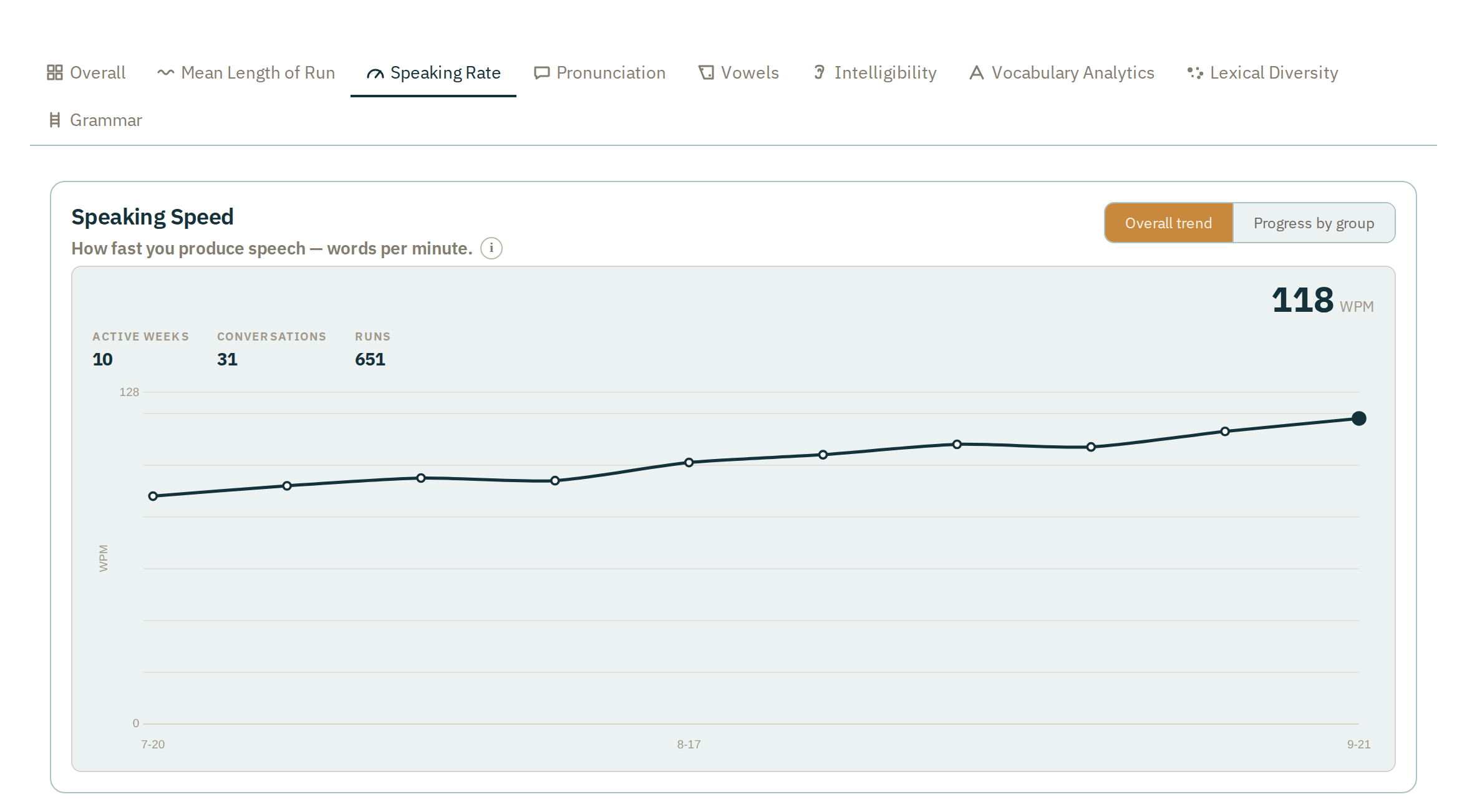Click the Speaking Speed heading

153,217
